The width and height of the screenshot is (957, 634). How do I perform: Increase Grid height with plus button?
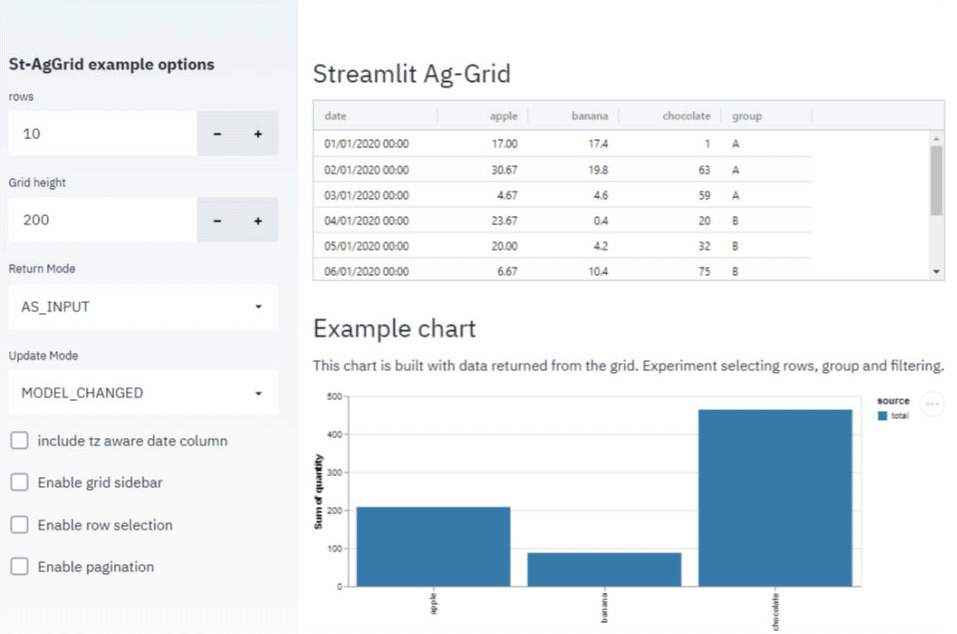(x=257, y=221)
